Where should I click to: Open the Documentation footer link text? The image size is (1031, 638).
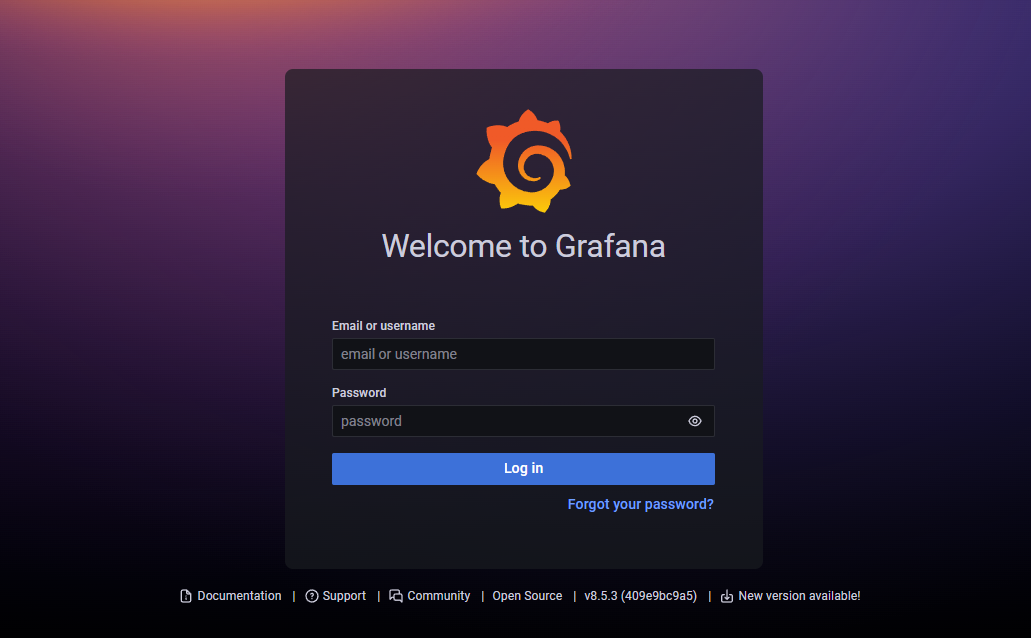tap(239, 596)
